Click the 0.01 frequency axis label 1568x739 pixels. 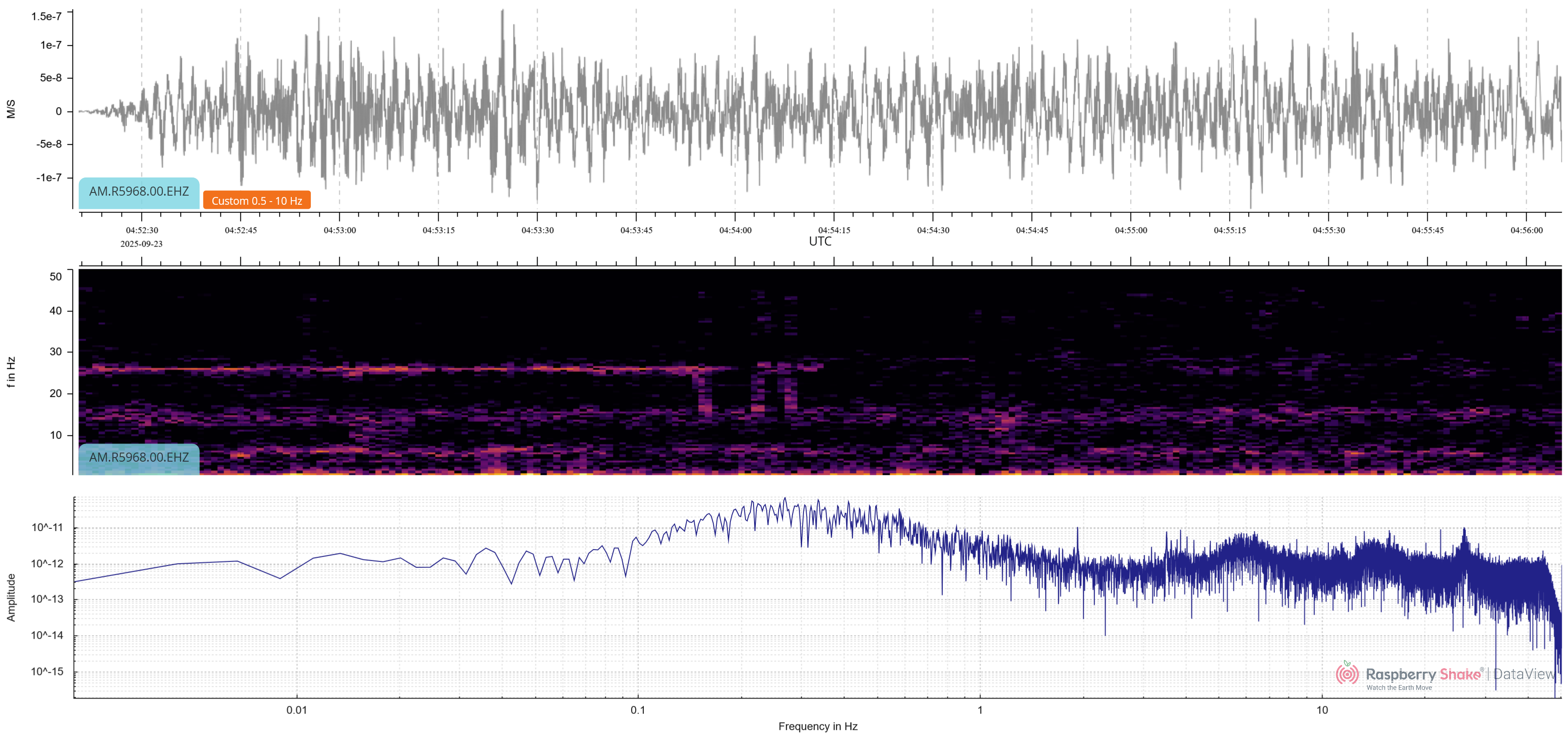tap(296, 710)
